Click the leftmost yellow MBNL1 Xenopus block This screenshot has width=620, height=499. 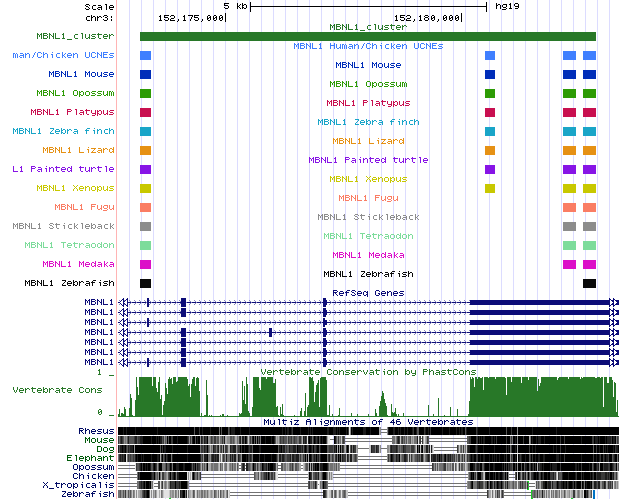146,189
